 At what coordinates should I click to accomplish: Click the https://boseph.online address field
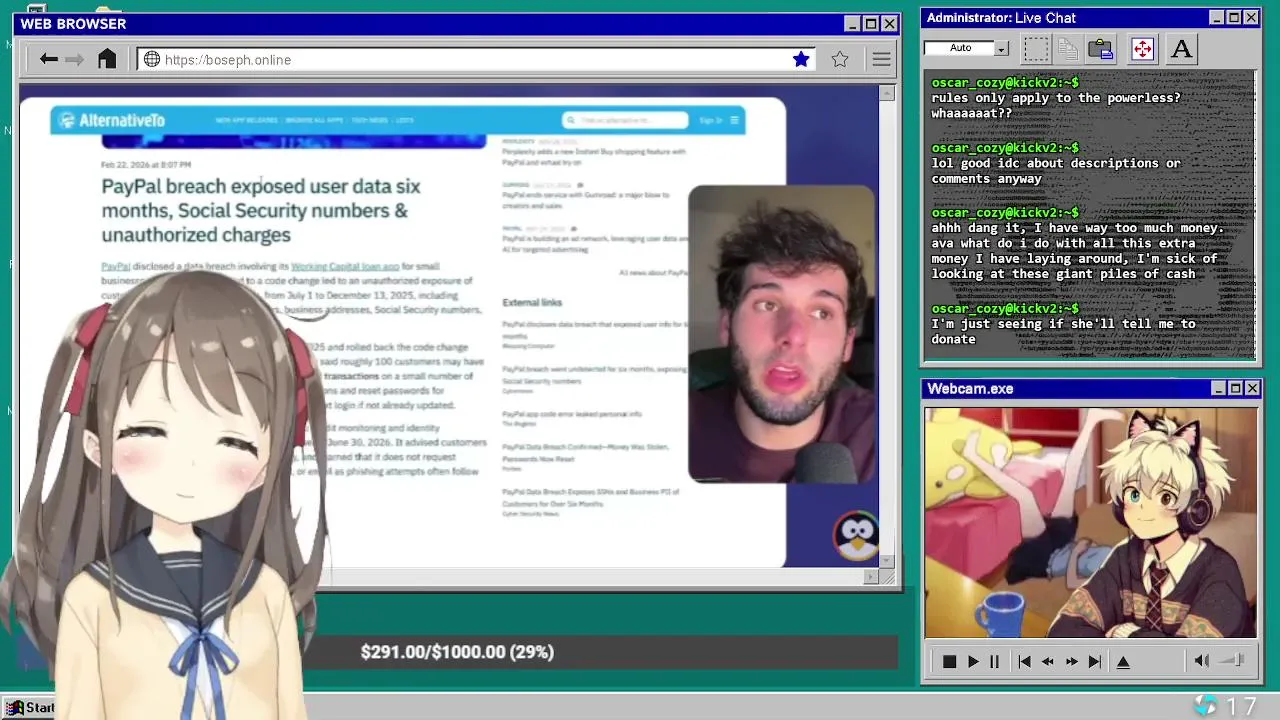(476, 59)
